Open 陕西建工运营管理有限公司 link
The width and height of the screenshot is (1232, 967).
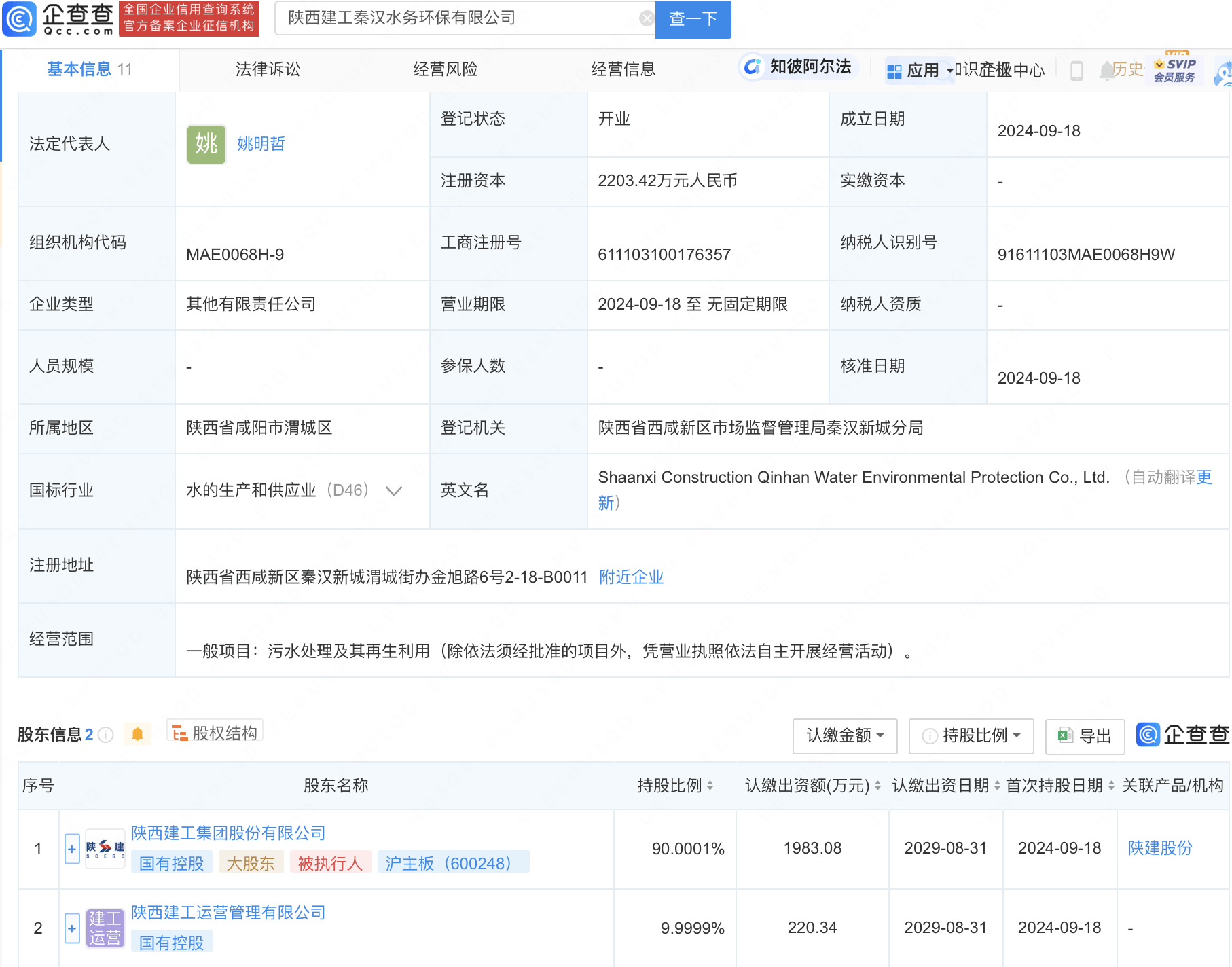click(x=228, y=913)
